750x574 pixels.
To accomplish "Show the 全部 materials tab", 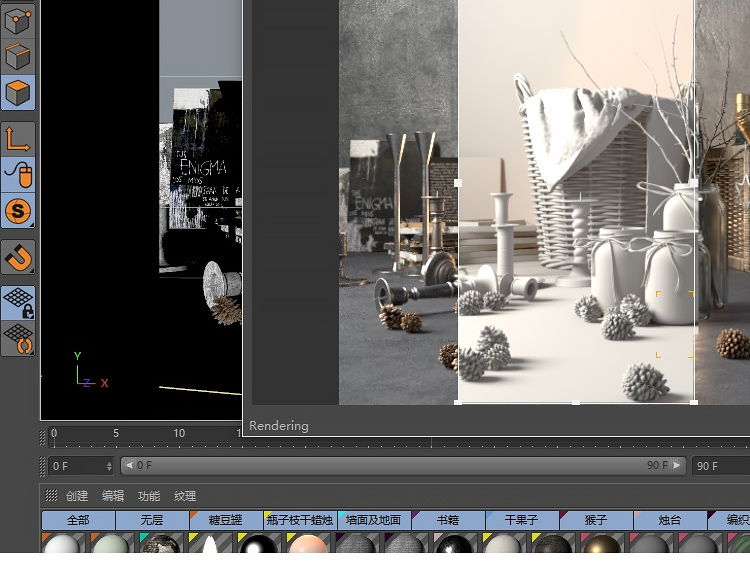I will [x=78, y=520].
